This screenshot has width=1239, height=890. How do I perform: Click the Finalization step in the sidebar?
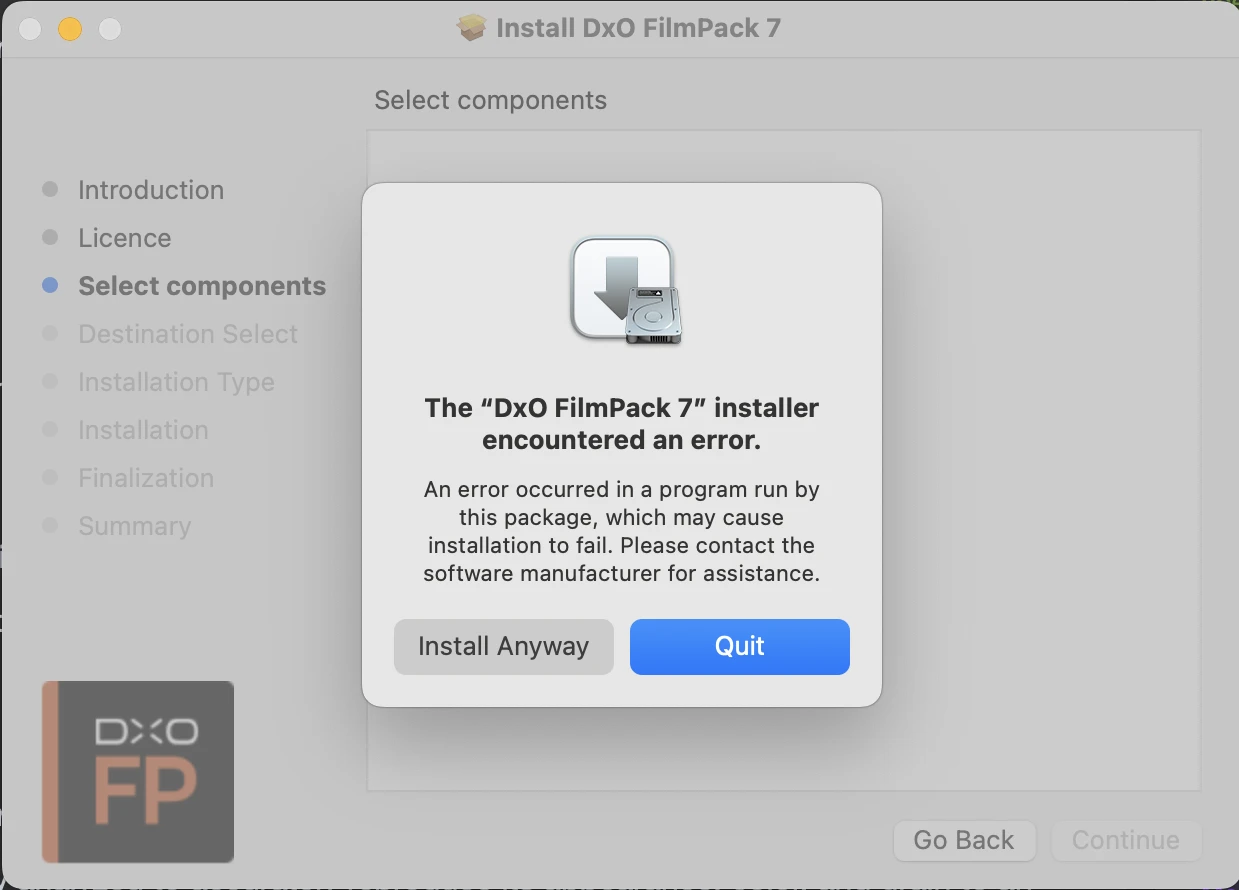[x=146, y=478]
